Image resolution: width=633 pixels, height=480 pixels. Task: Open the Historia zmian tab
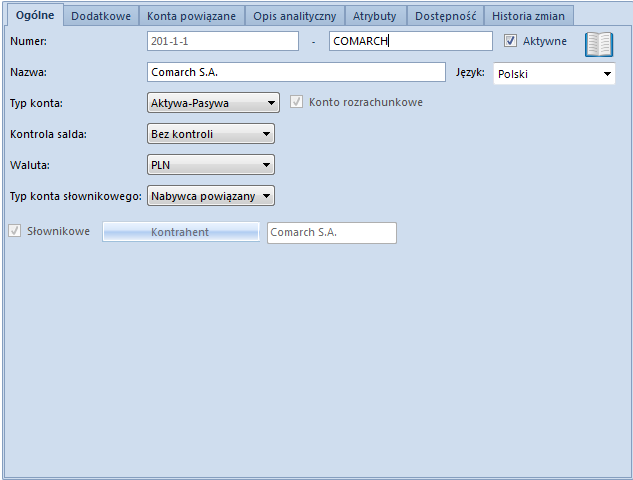coord(528,16)
